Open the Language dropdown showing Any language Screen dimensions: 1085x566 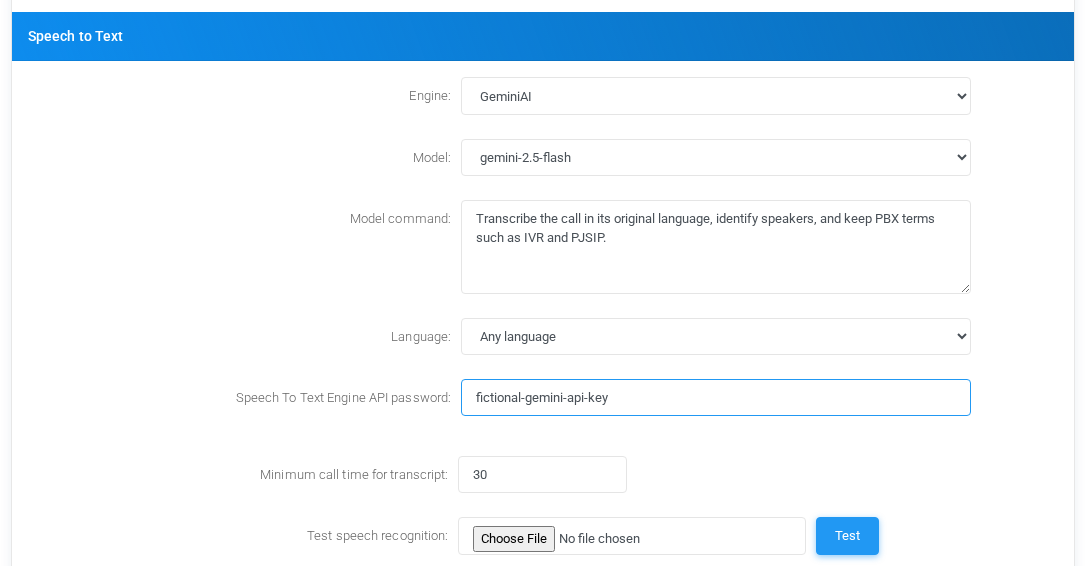pos(715,336)
